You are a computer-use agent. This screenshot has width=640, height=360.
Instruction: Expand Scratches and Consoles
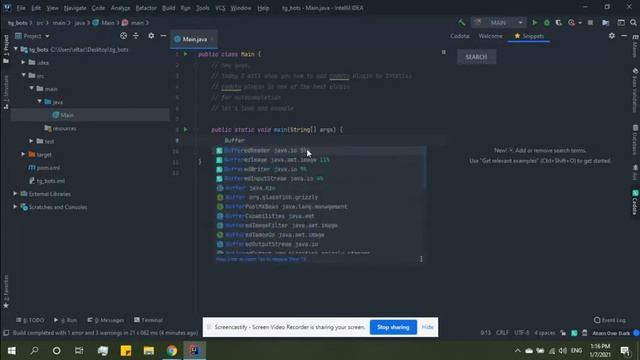pos(15,207)
